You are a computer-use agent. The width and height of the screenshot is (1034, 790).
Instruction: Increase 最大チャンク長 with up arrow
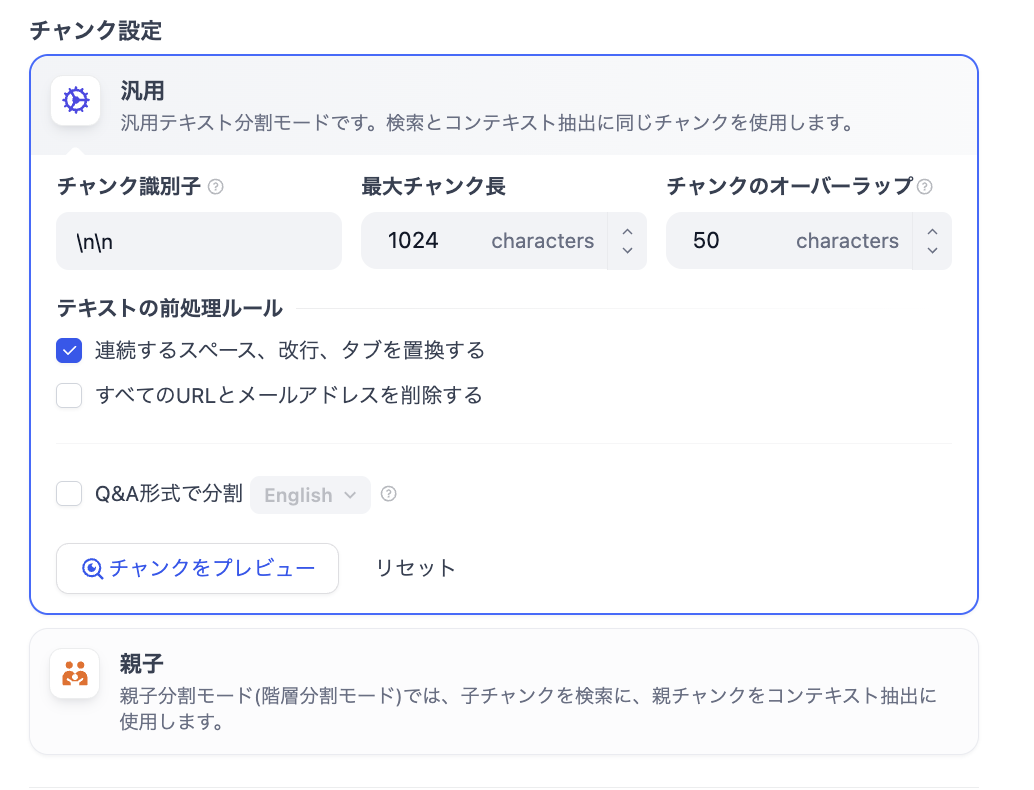[x=627, y=232]
